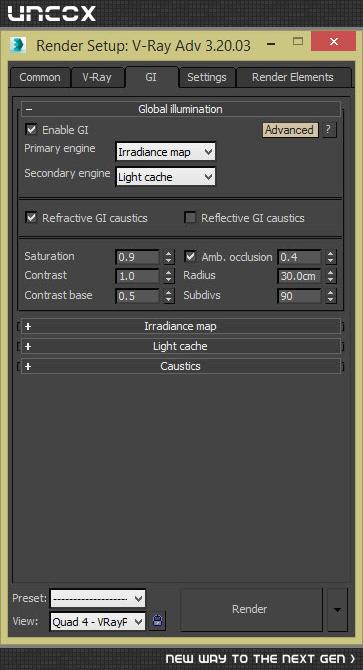363x670 pixels.
Task: Click the Amb. occlusion amount field
Action: point(299,258)
